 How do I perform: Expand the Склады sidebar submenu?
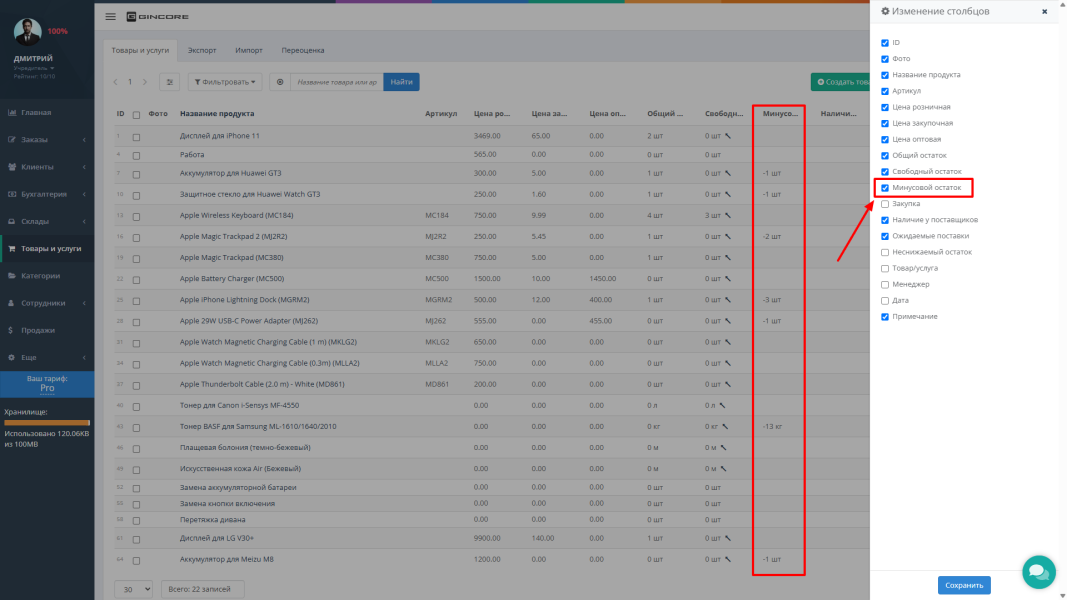pos(84,221)
